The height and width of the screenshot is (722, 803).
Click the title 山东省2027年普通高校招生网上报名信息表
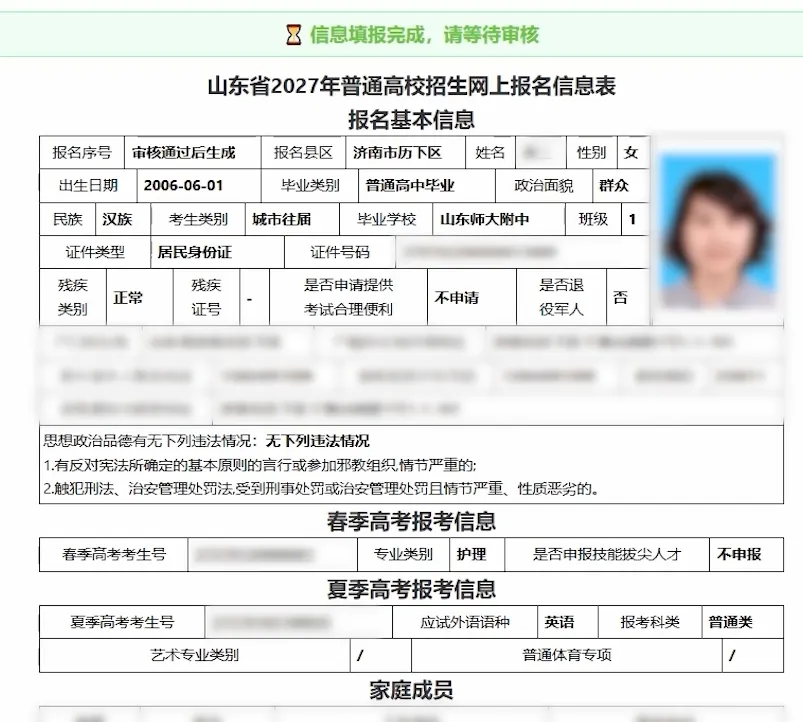click(x=411, y=86)
